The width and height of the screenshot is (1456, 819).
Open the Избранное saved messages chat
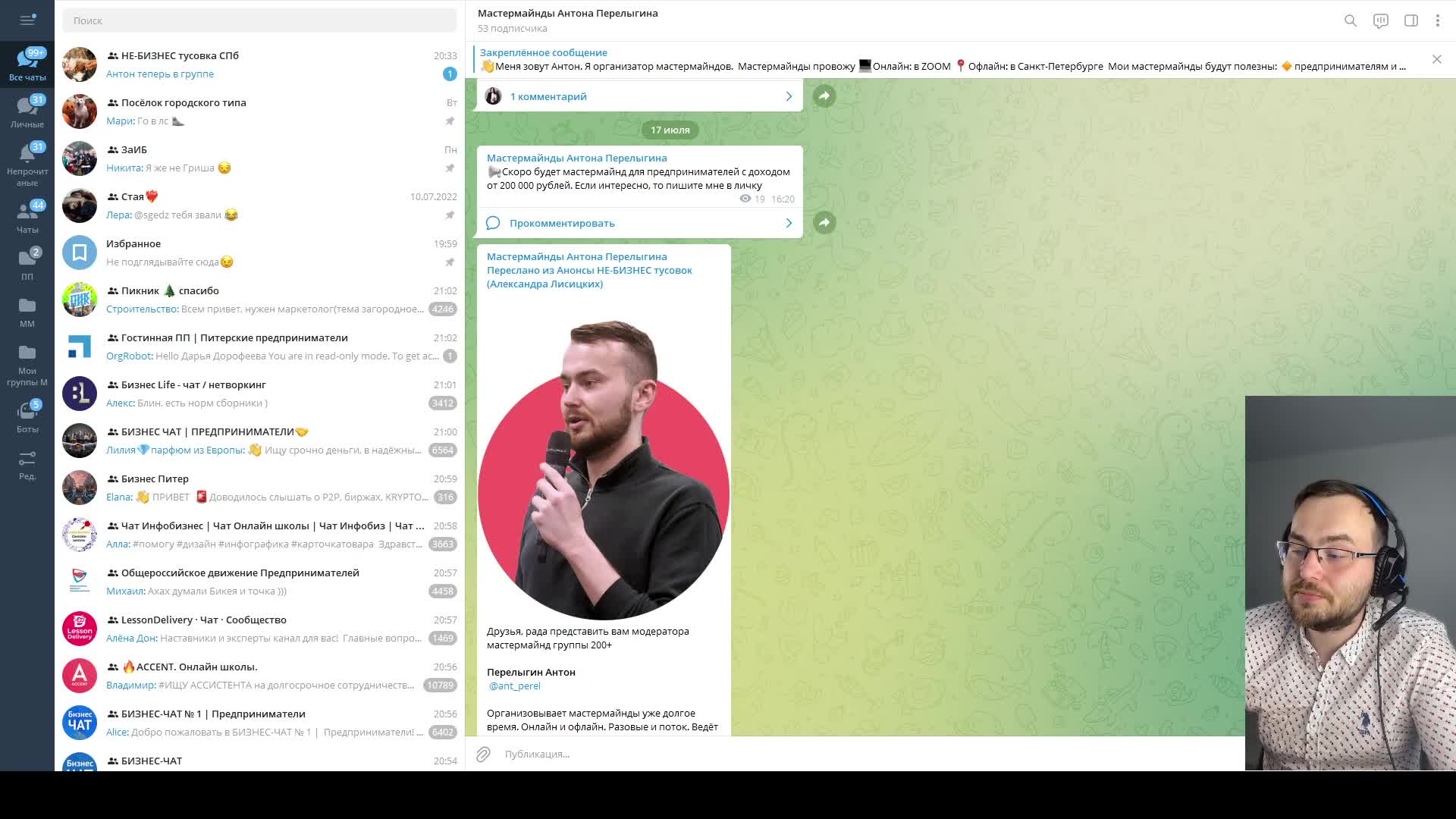pos(259,253)
